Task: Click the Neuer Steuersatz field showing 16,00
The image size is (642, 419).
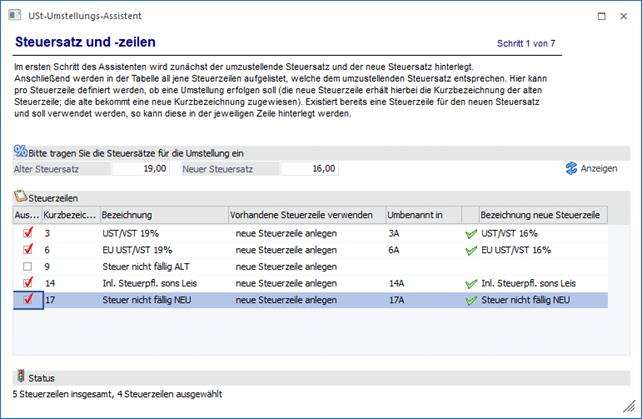Action: [308, 169]
